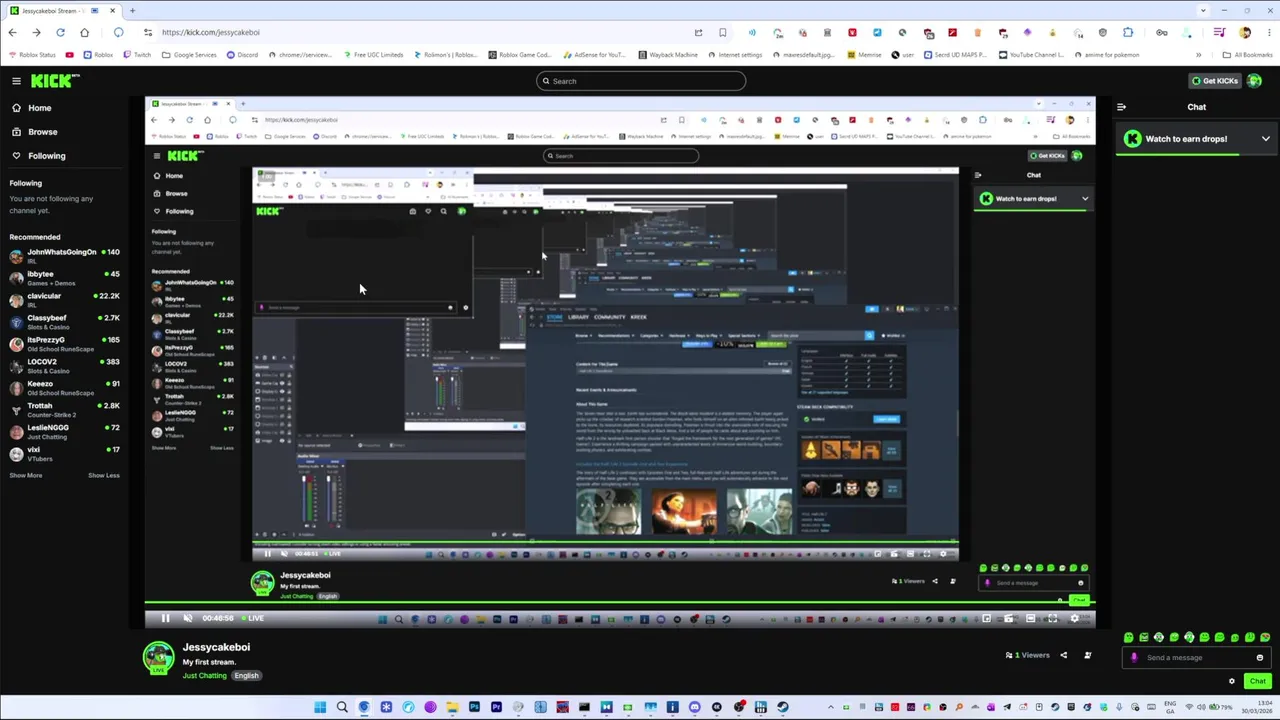Jump to LIVE in the player
Viewport: 1280px width, 720px height.
pyautogui.click(x=253, y=618)
